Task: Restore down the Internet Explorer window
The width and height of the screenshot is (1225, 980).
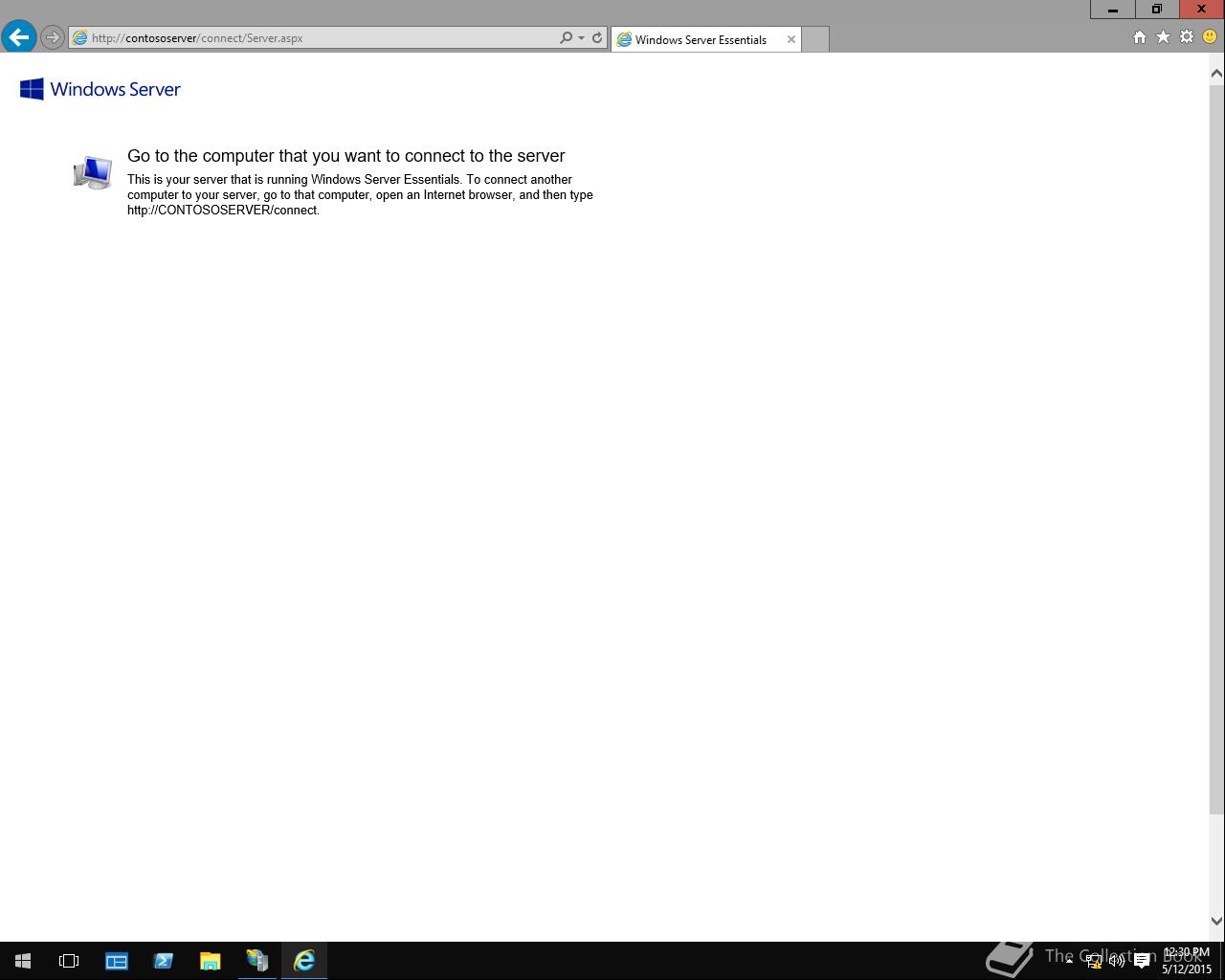Action: click(x=1157, y=10)
